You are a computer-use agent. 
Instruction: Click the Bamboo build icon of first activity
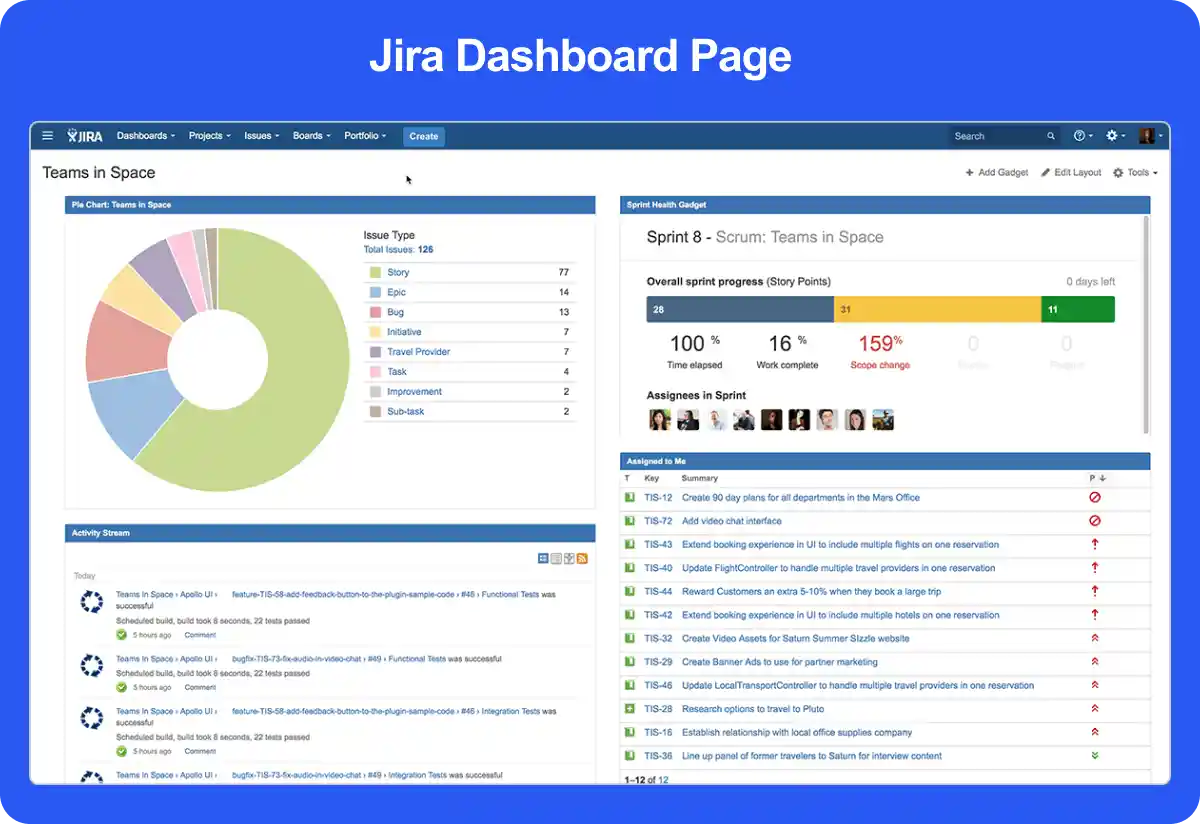pyautogui.click(x=92, y=602)
